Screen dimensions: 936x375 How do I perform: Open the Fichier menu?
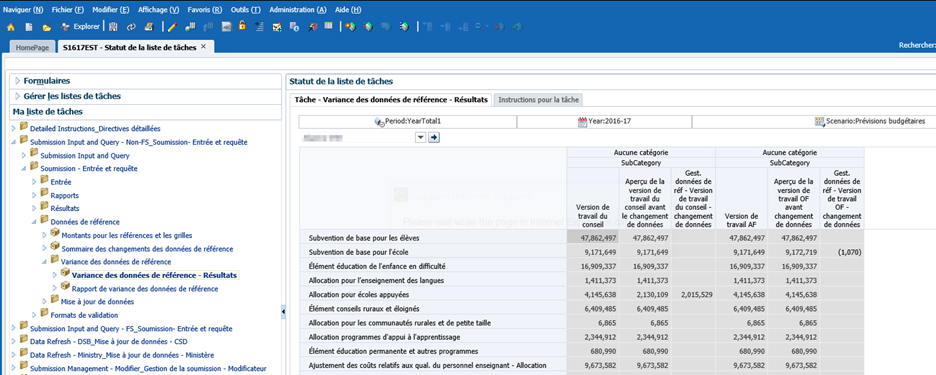pyautogui.click(x=67, y=10)
